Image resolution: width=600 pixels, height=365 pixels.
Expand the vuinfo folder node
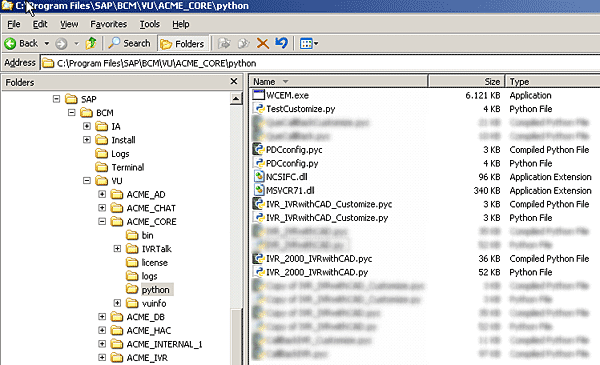point(117,303)
